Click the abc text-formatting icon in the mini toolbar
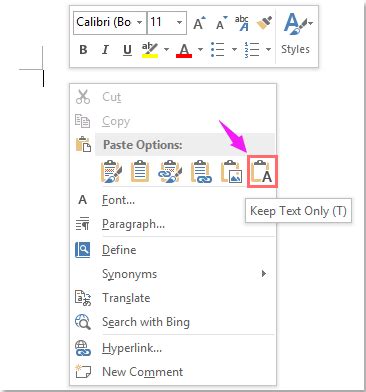 coord(242,23)
